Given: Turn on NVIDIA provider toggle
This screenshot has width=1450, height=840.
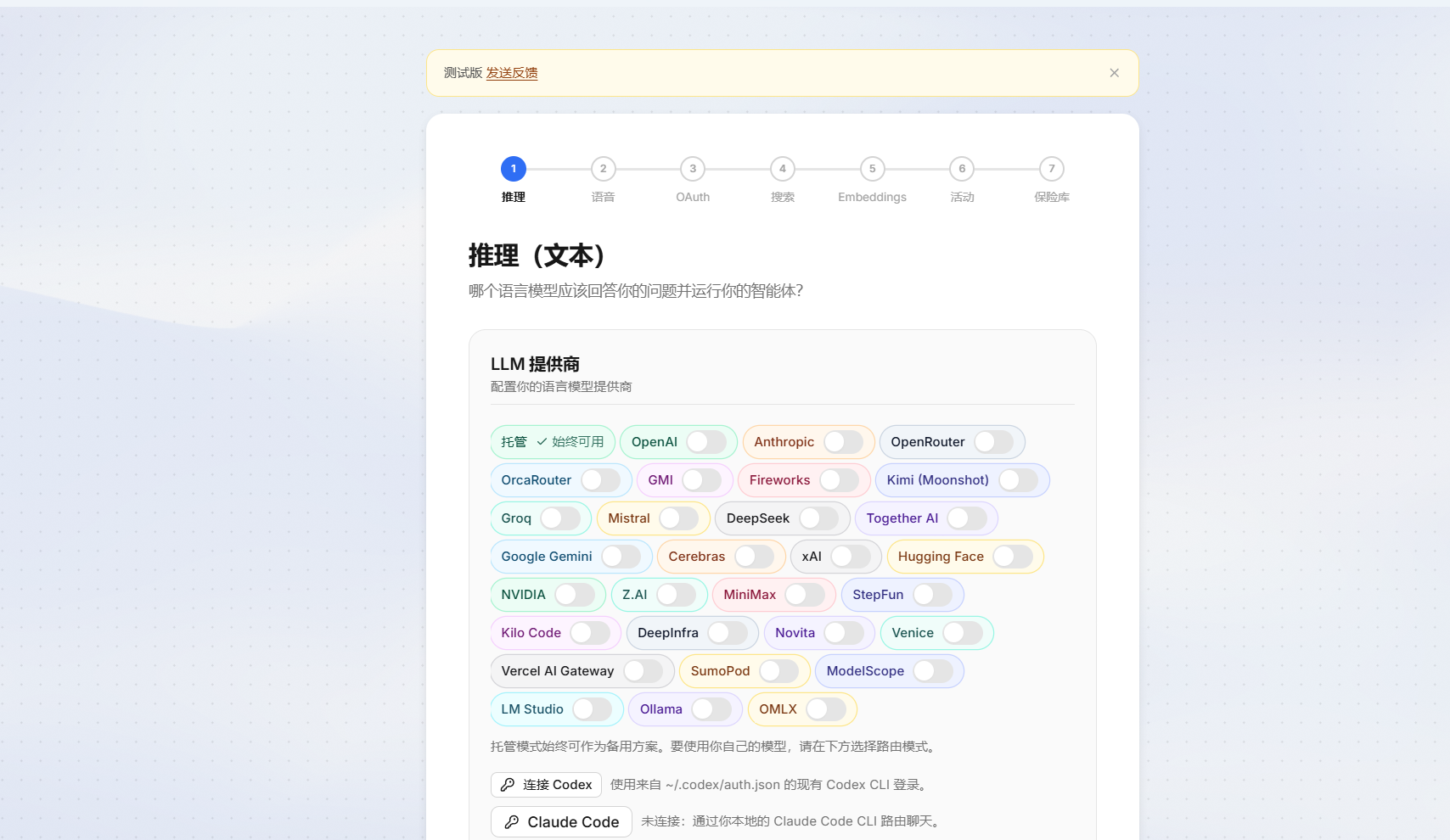Looking at the screenshot, I should [x=575, y=595].
